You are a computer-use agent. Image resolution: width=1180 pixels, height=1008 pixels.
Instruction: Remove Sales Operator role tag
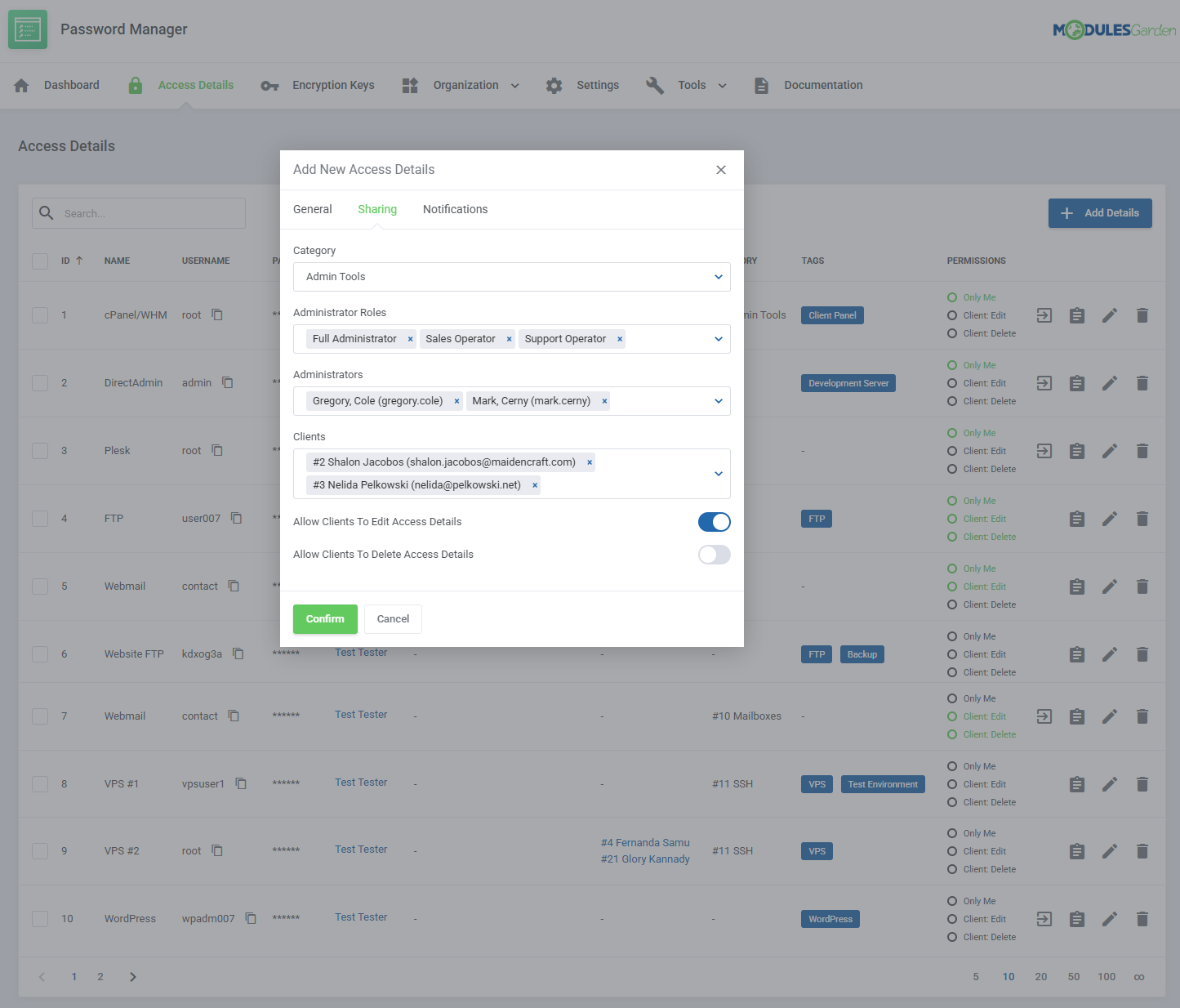click(x=509, y=339)
